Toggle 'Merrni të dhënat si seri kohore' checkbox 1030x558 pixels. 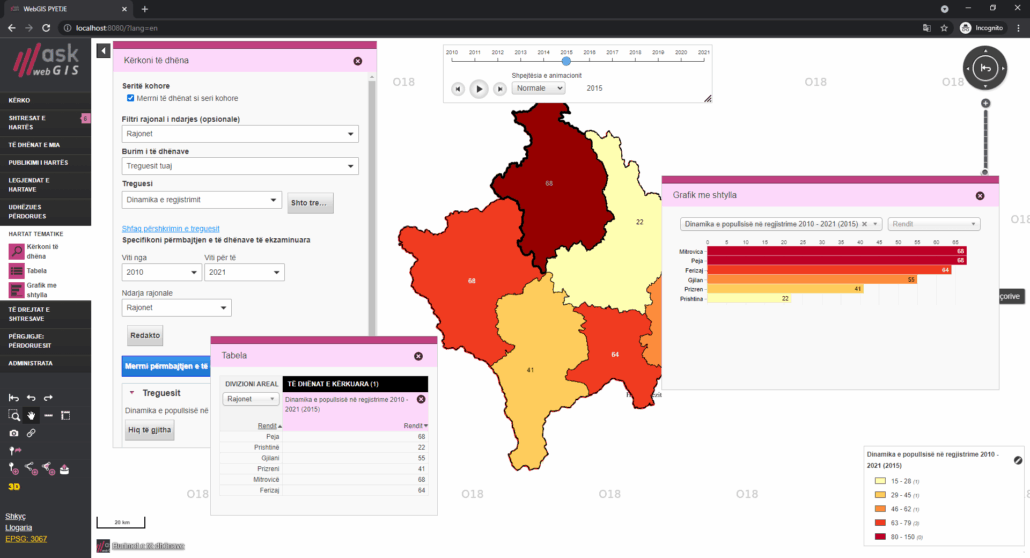tap(130, 98)
